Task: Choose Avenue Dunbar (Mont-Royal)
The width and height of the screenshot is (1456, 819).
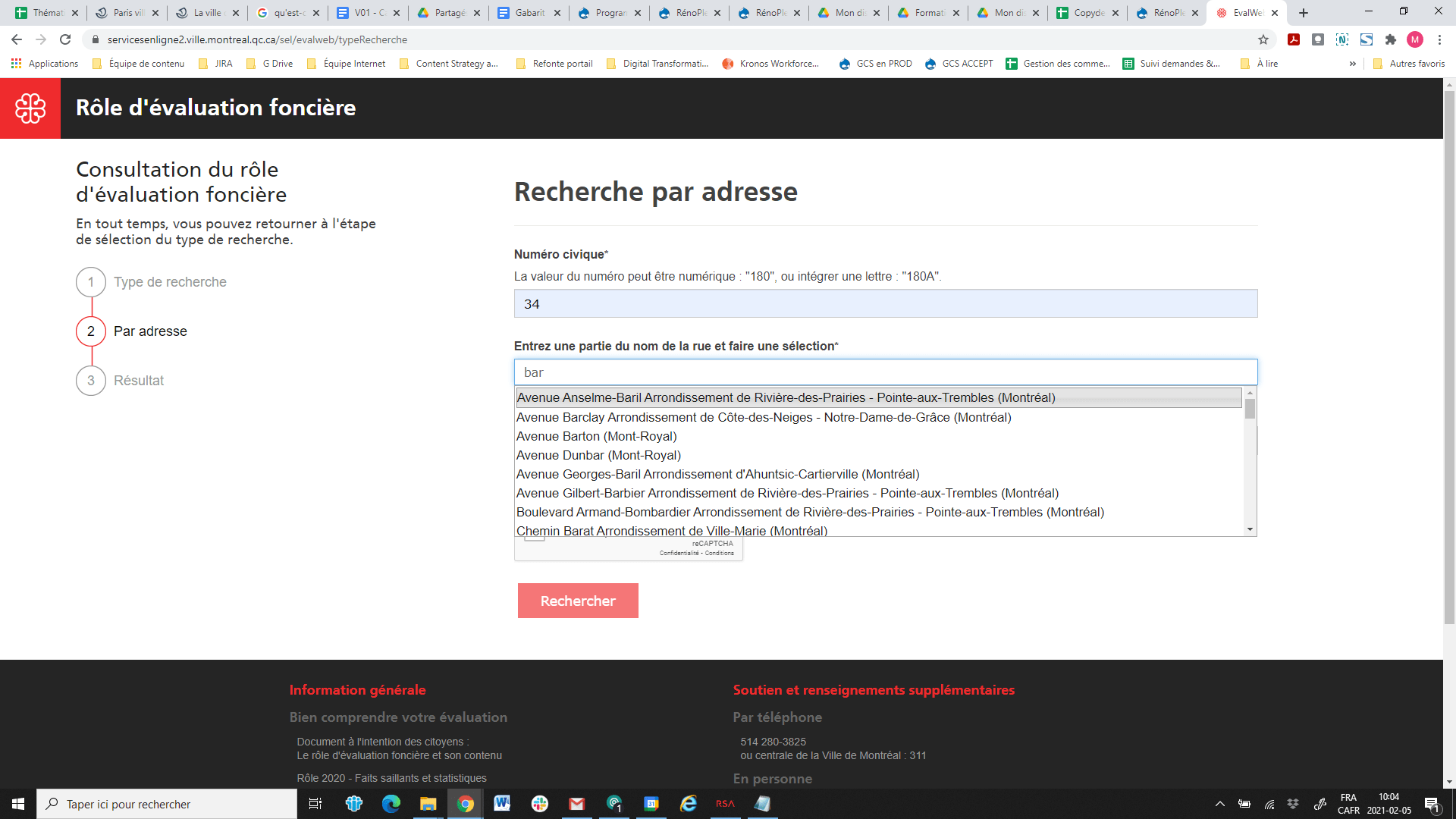Action: pos(878,455)
